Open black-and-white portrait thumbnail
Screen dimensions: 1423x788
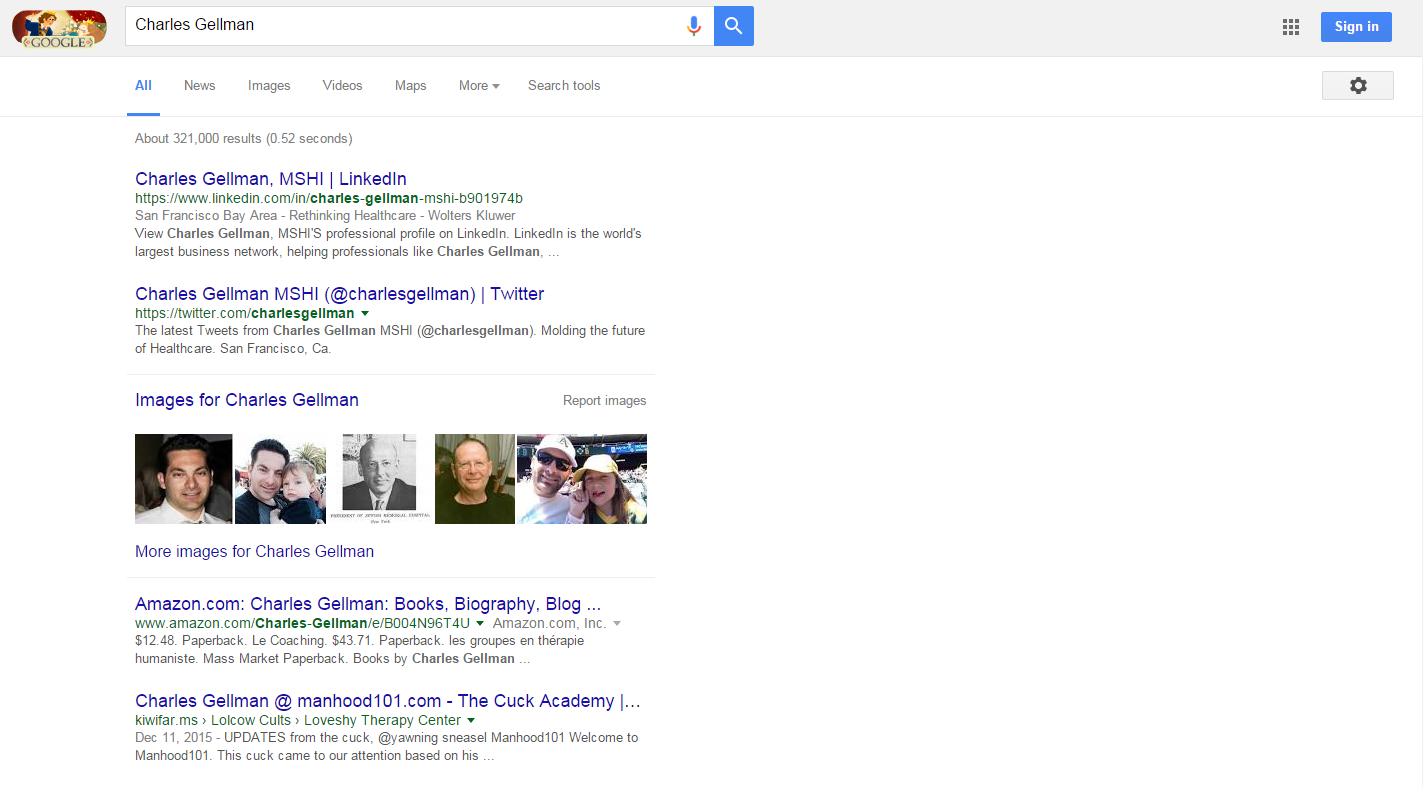(380, 479)
